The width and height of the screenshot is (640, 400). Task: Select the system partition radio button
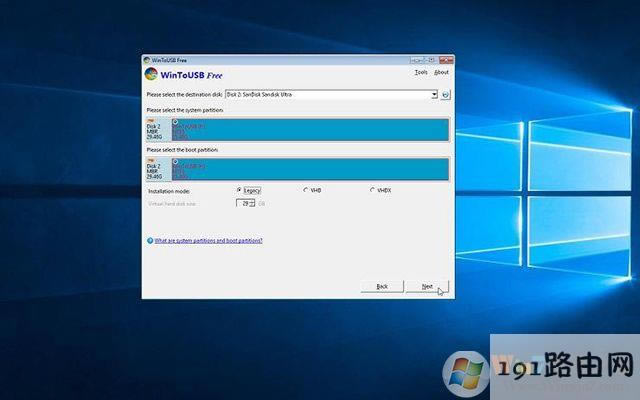pos(176,122)
